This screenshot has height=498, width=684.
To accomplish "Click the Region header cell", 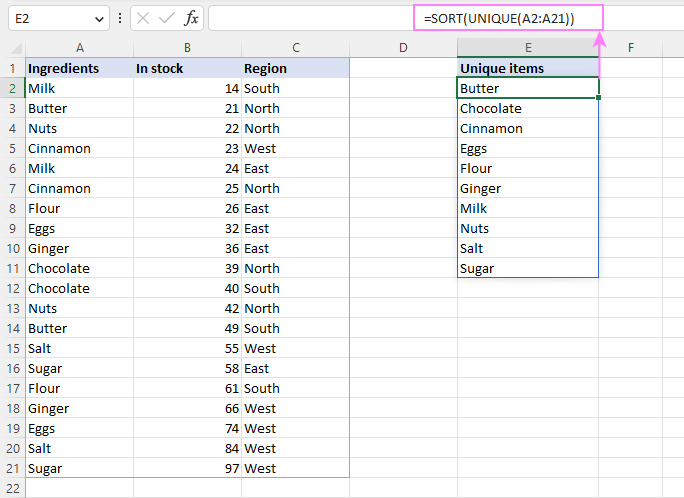I will [296, 68].
